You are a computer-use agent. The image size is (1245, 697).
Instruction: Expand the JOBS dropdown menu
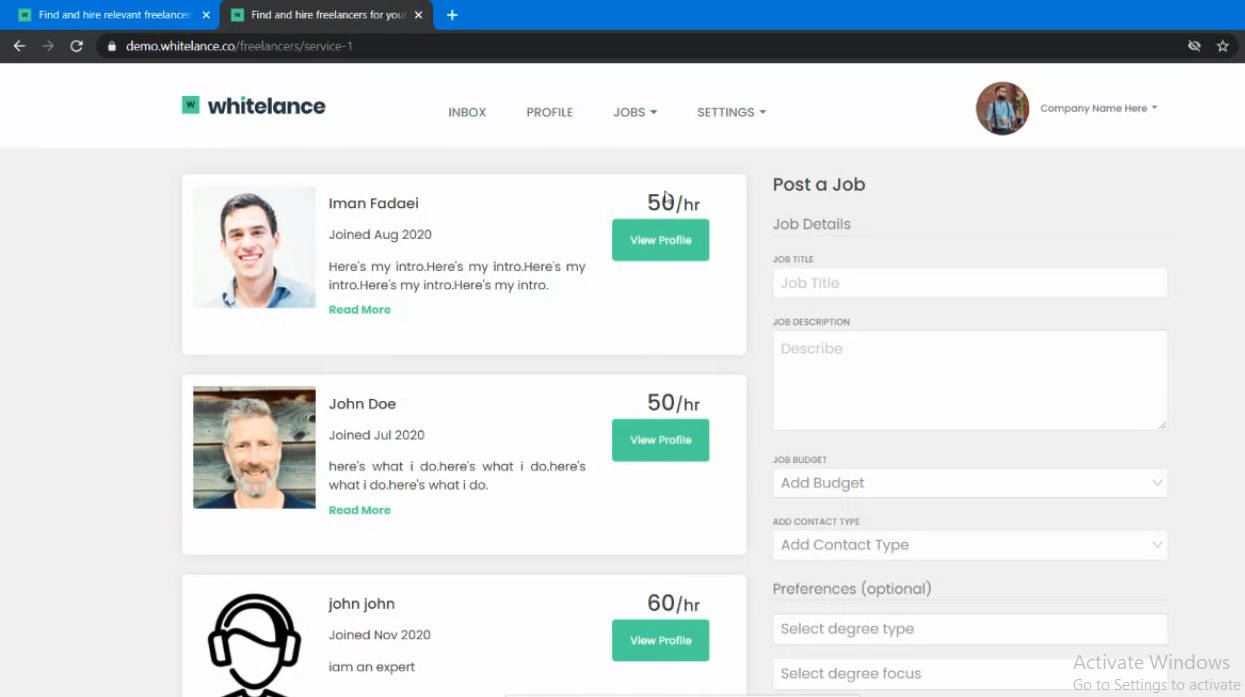coord(635,112)
